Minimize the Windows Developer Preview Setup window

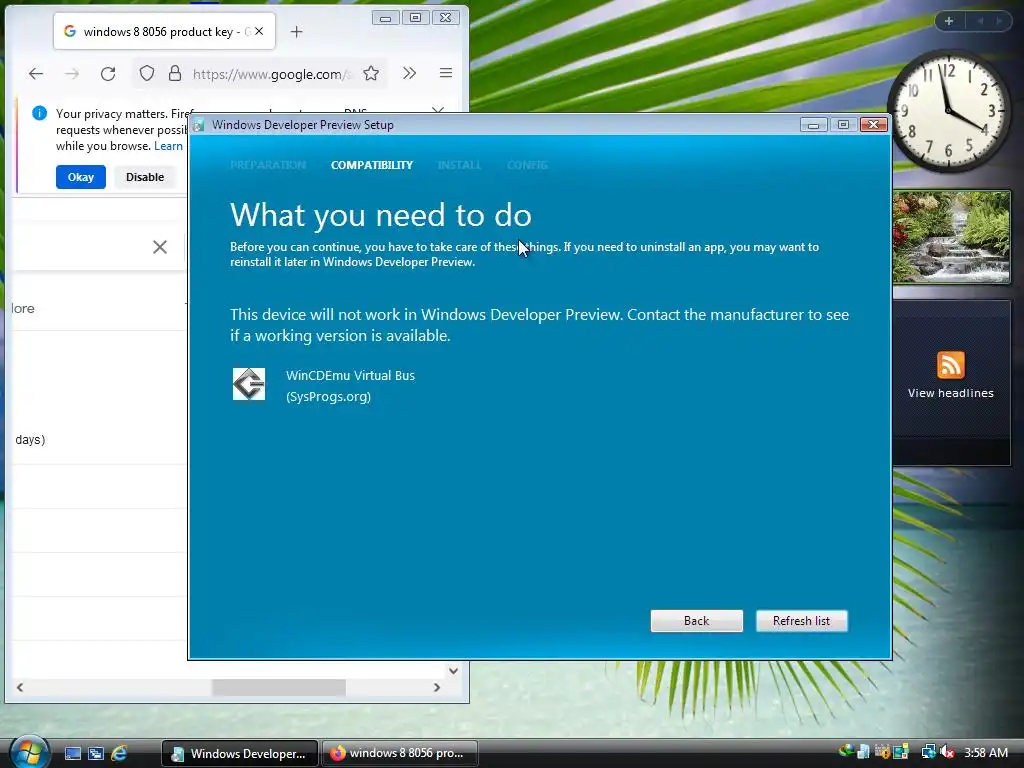click(x=813, y=124)
